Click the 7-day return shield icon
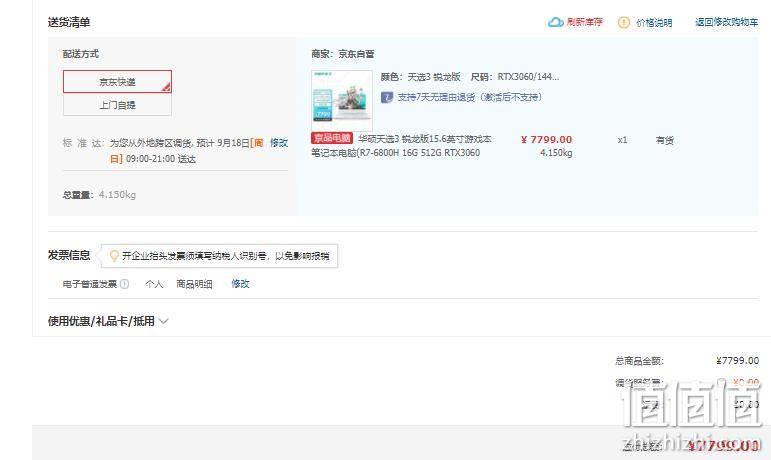 tap(386, 97)
